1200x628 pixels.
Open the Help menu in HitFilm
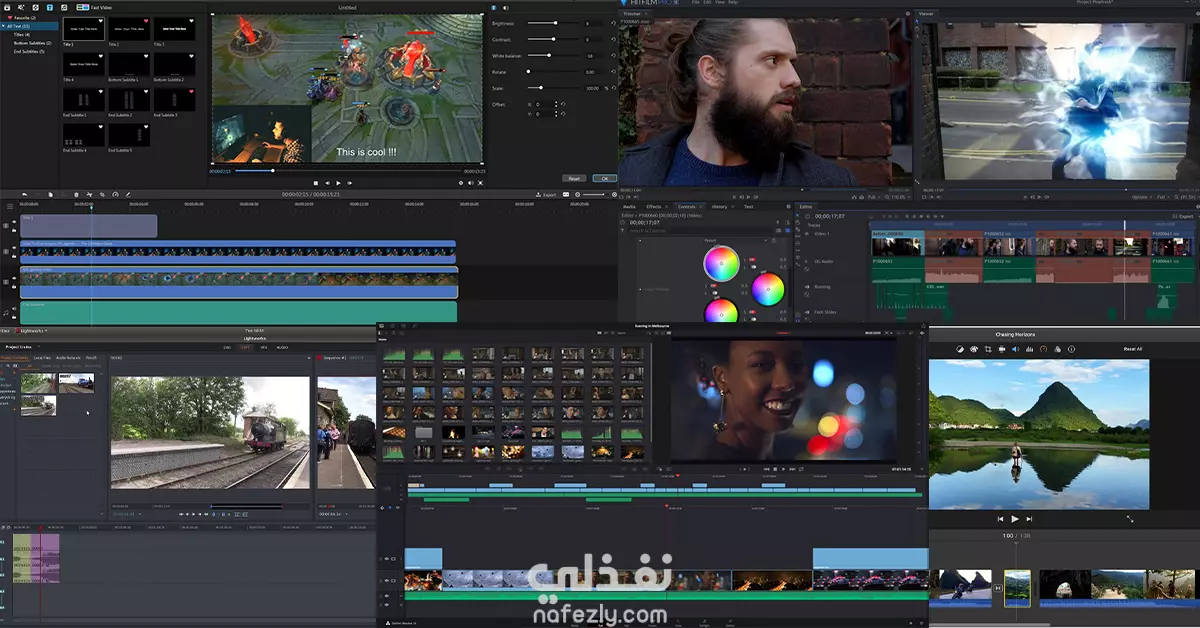point(733,2)
